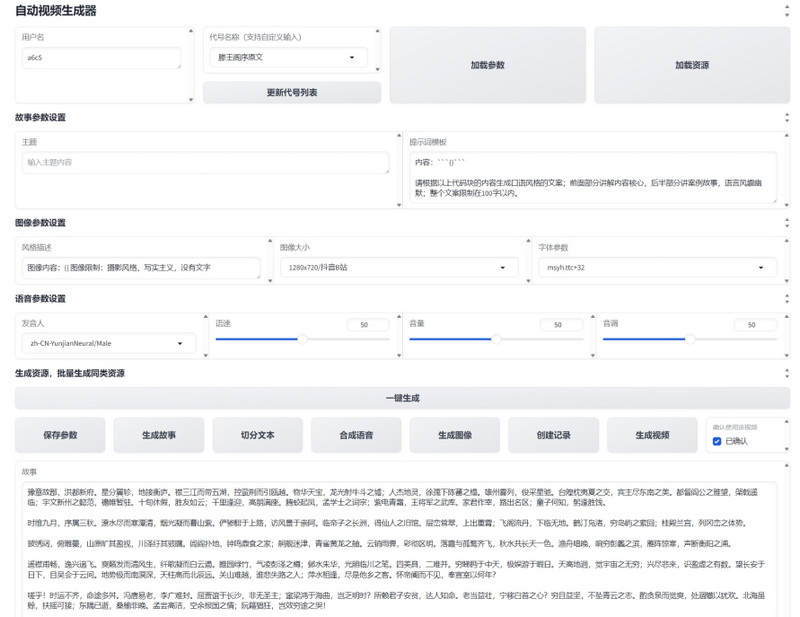Focus the 主题 topic input field
Screen dimensions: 800x617
pos(205,162)
